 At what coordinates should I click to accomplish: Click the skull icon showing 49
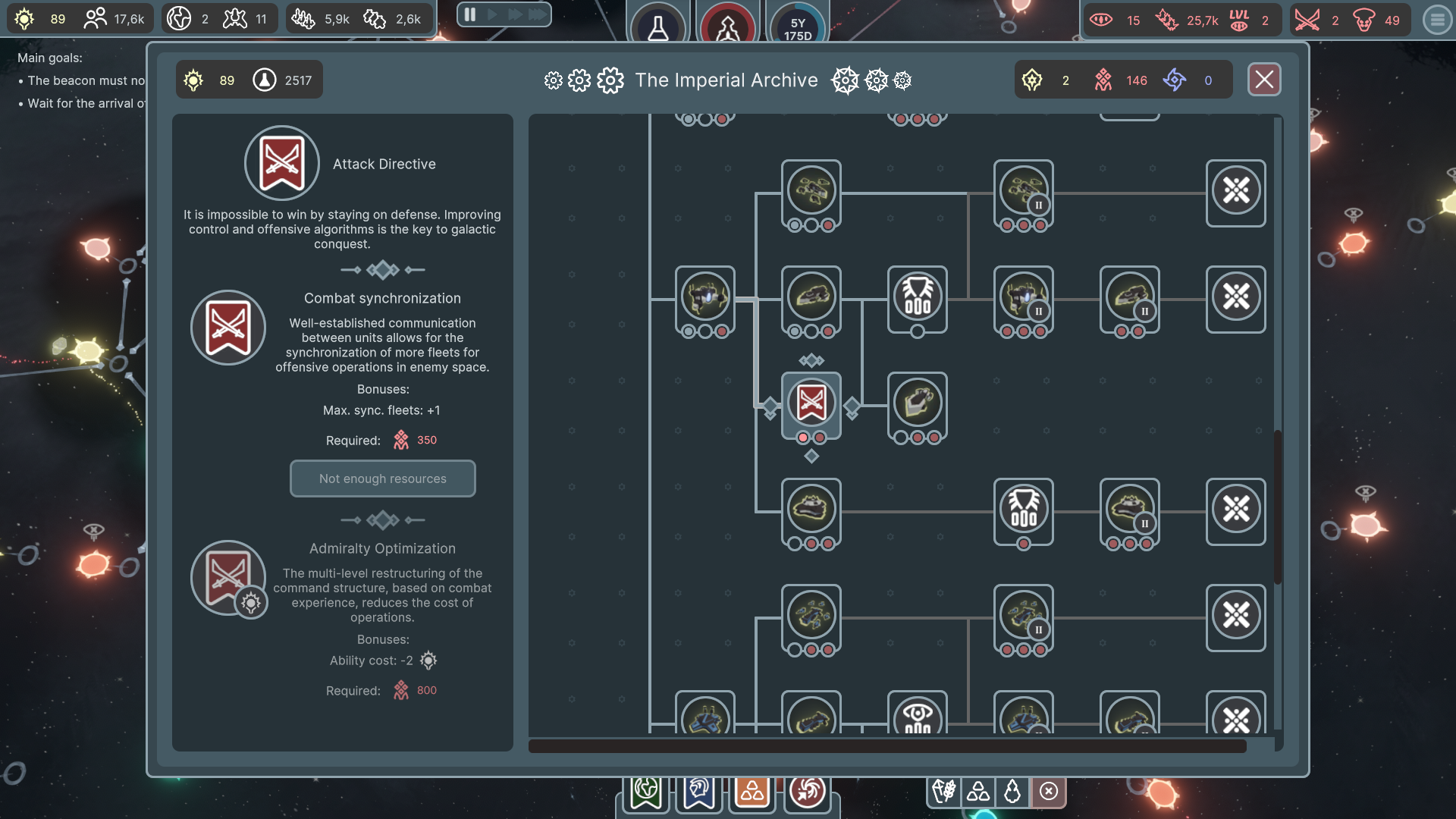click(1363, 20)
